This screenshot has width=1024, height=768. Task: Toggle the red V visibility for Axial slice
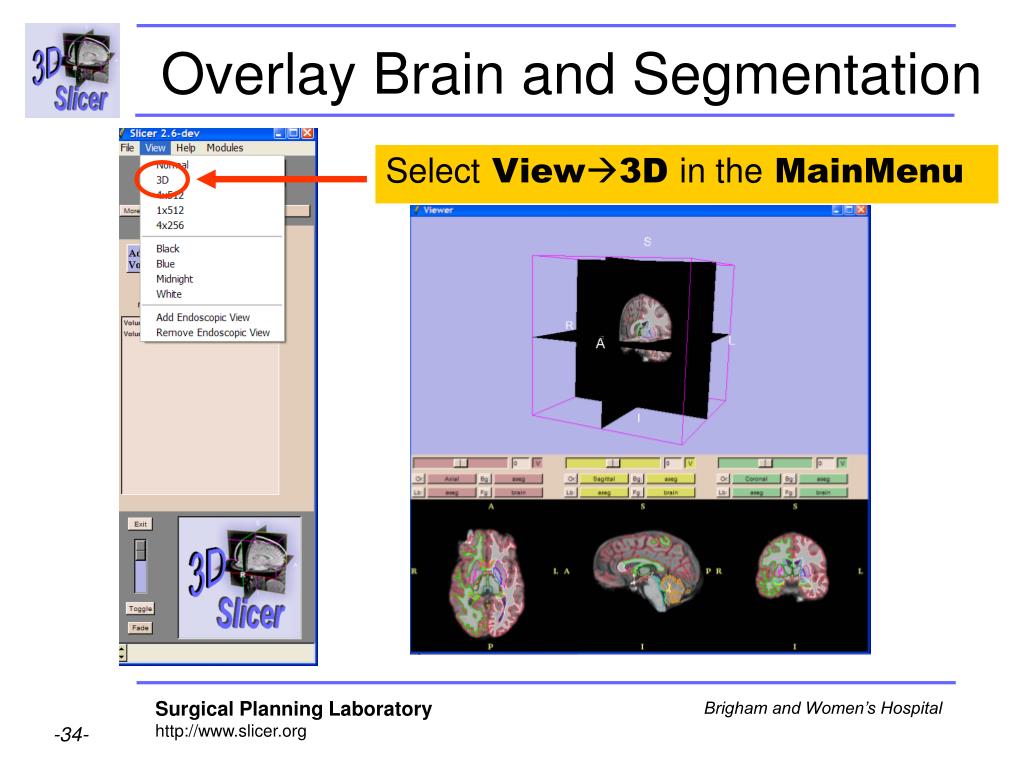tap(537, 463)
